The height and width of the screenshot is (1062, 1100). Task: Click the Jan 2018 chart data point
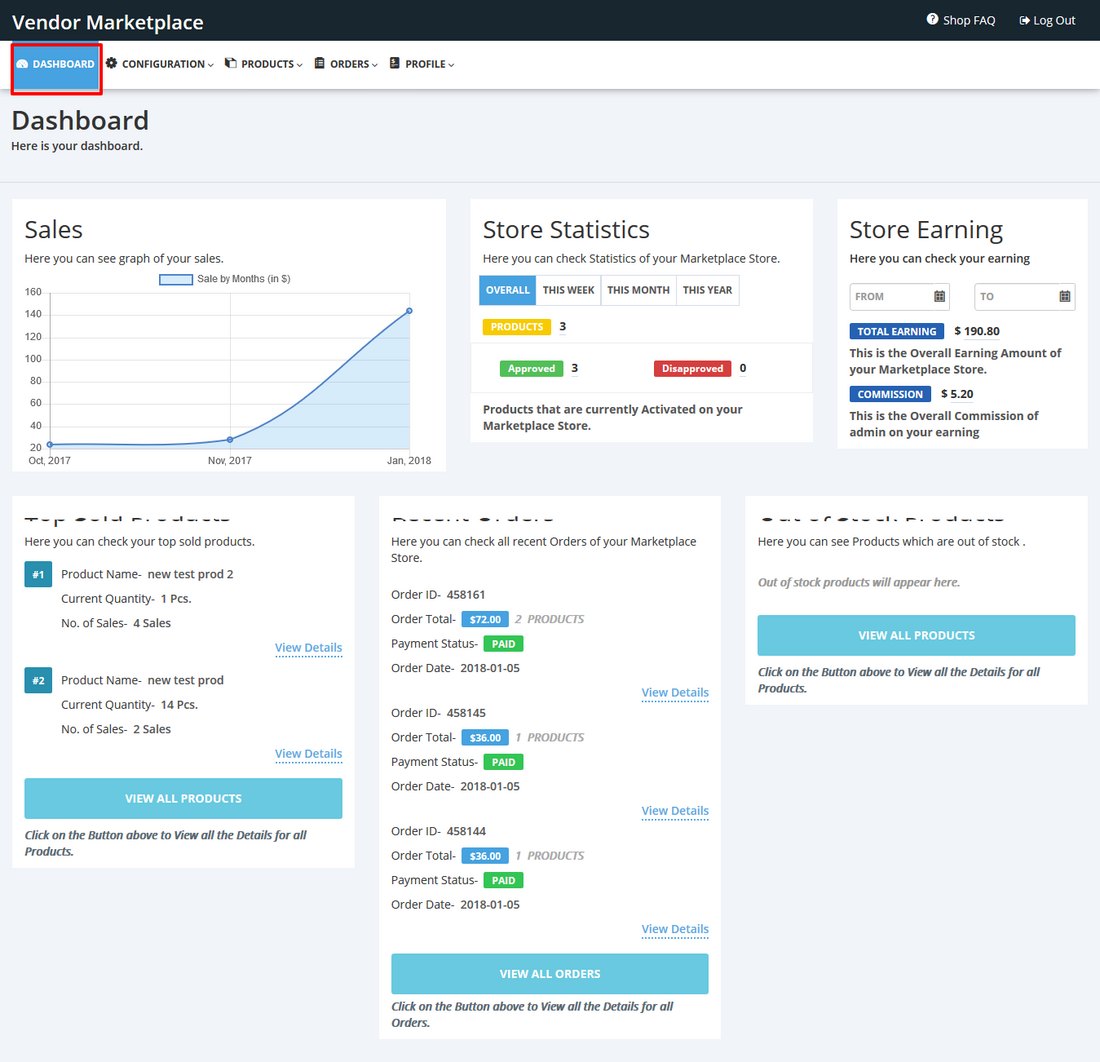point(409,311)
